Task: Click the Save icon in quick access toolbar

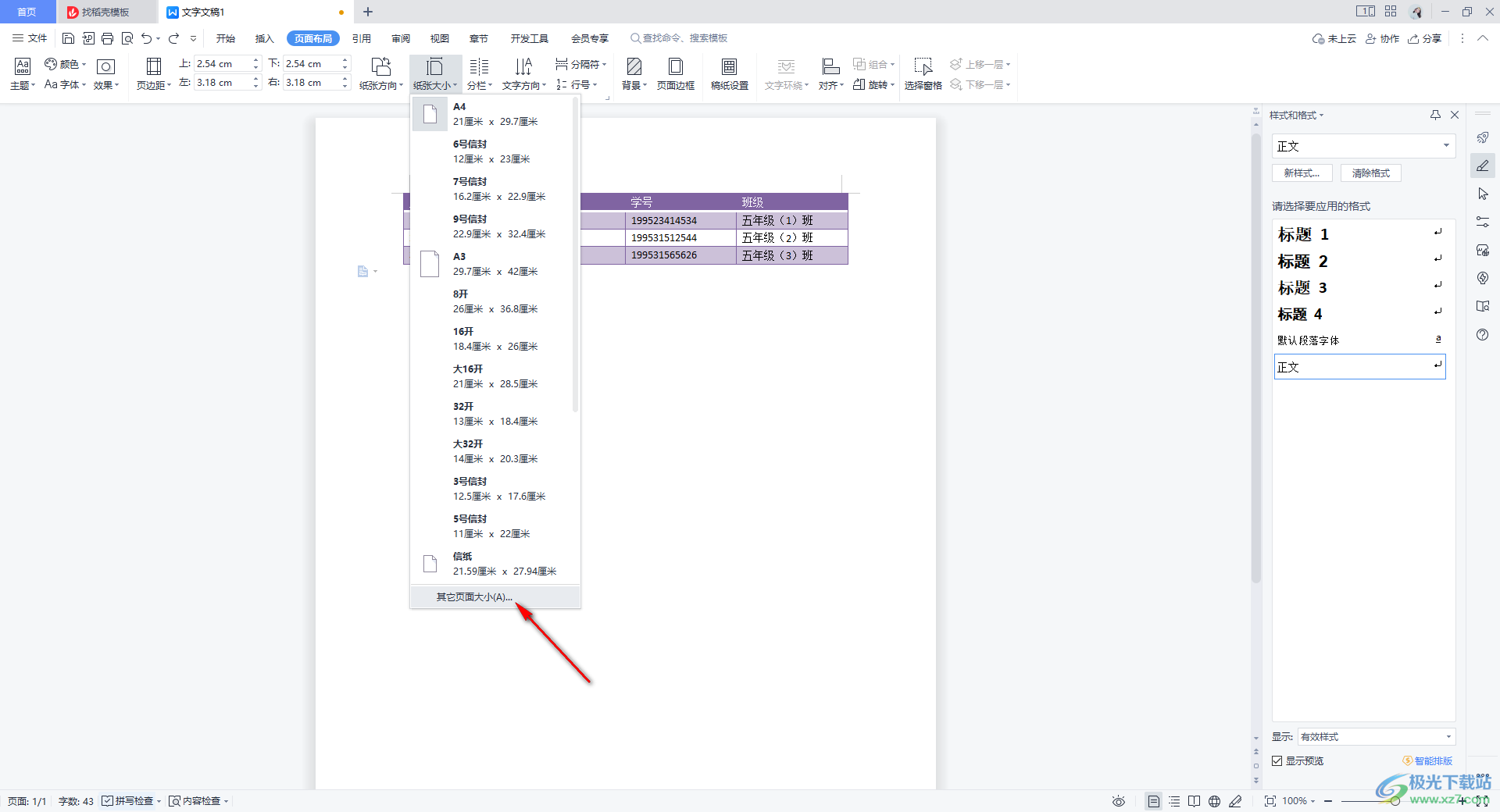Action: pyautogui.click(x=68, y=38)
